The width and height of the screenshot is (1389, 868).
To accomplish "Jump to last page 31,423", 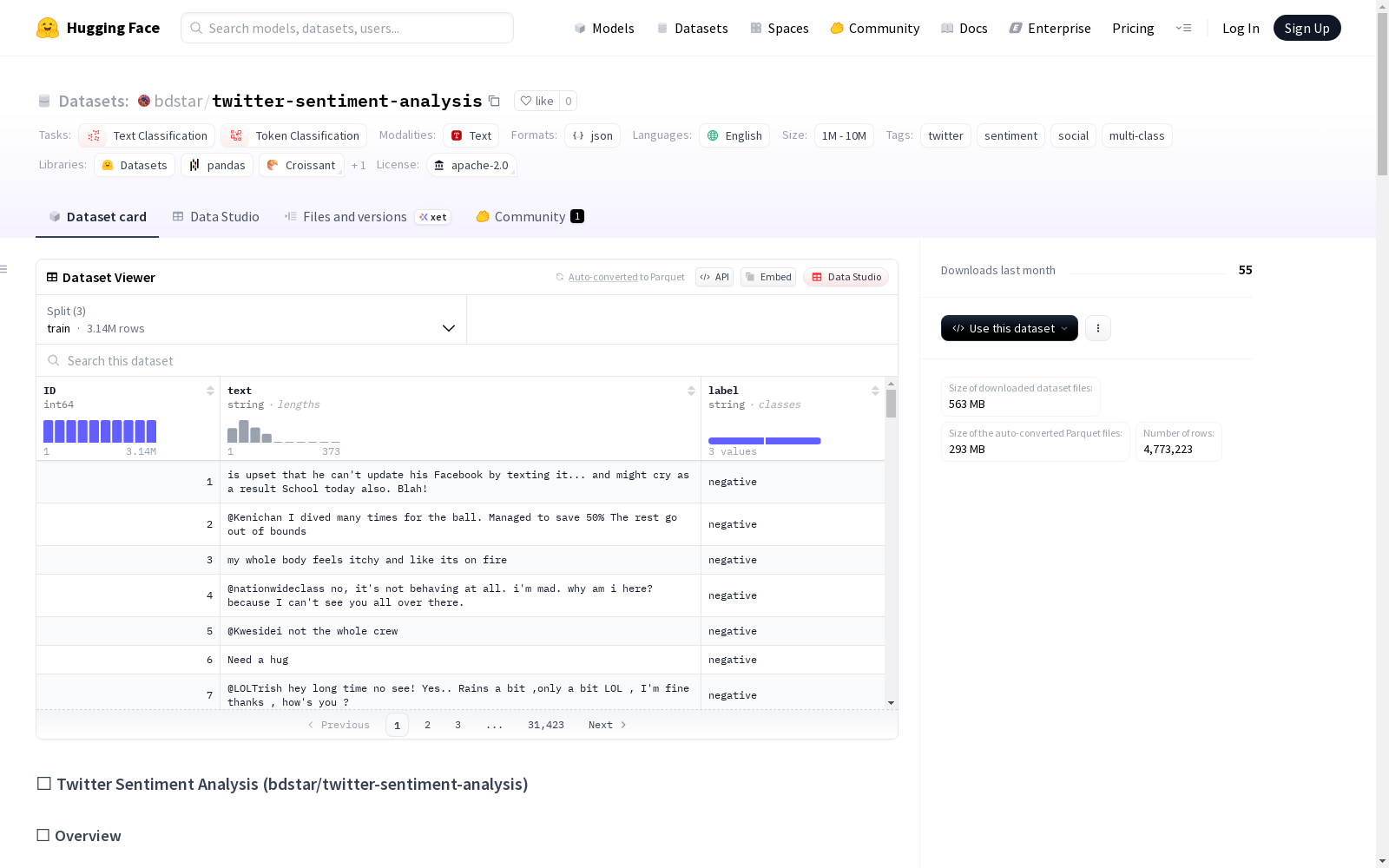I will [546, 725].
